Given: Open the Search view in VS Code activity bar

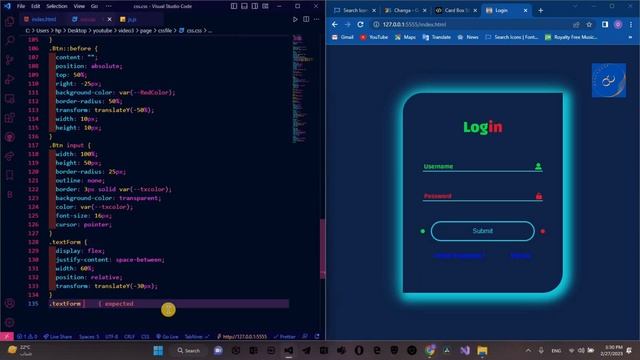Looking at the screenshot, I should click(x=9, y=40).
